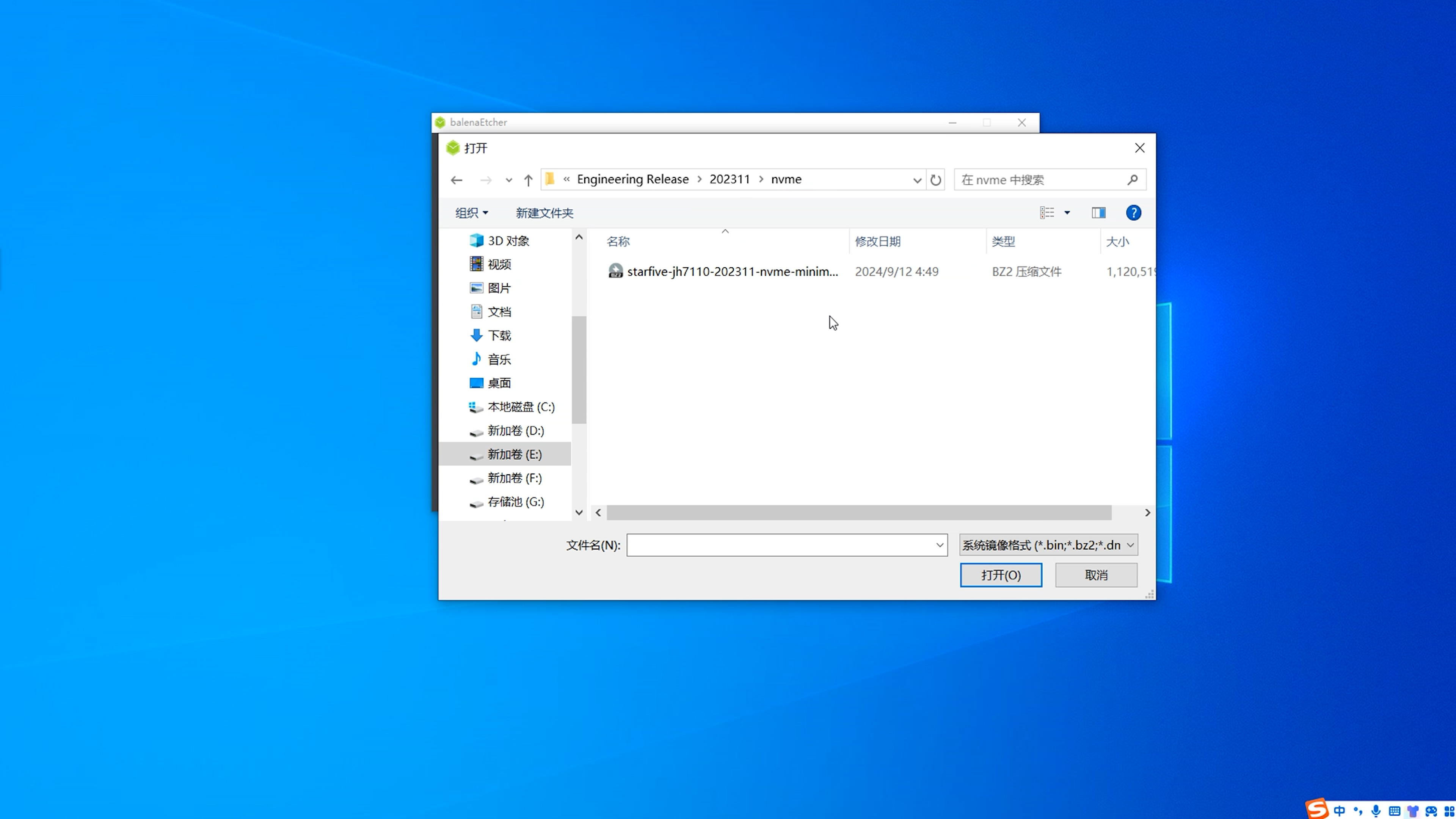Expand the view options dropdown arrow

1067,212
